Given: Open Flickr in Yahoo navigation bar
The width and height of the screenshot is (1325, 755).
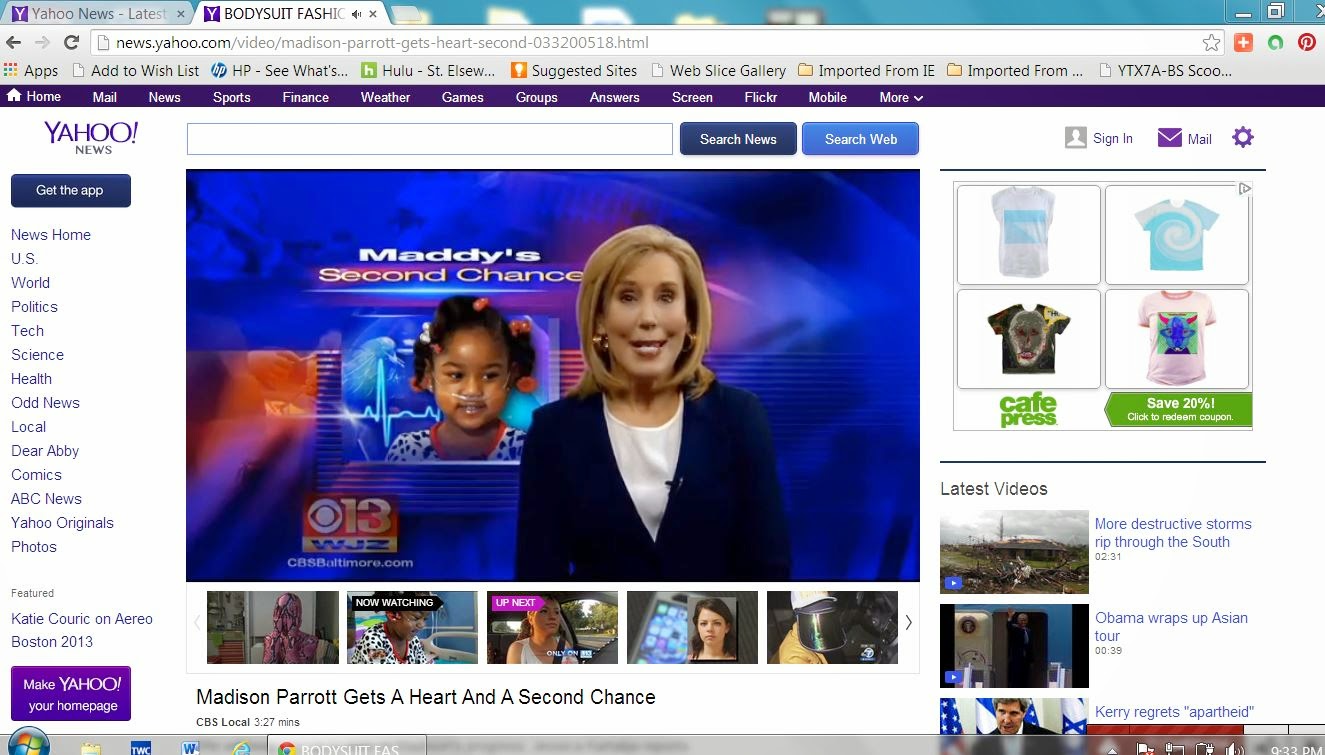Looking at the screenshot, I should pyautogui.click(x=761, y=97).
